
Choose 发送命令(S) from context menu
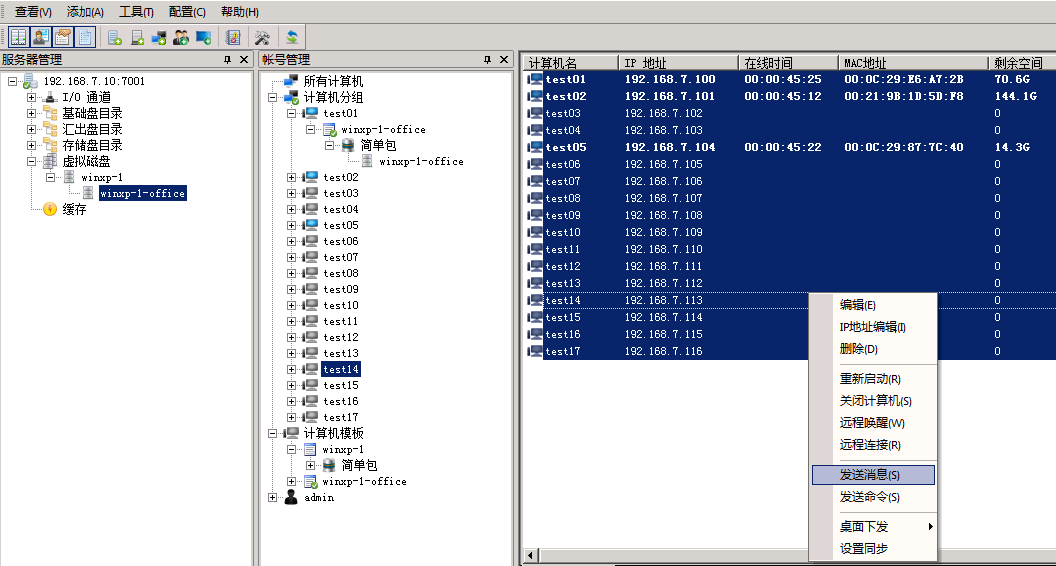click(x=873, y=497)
